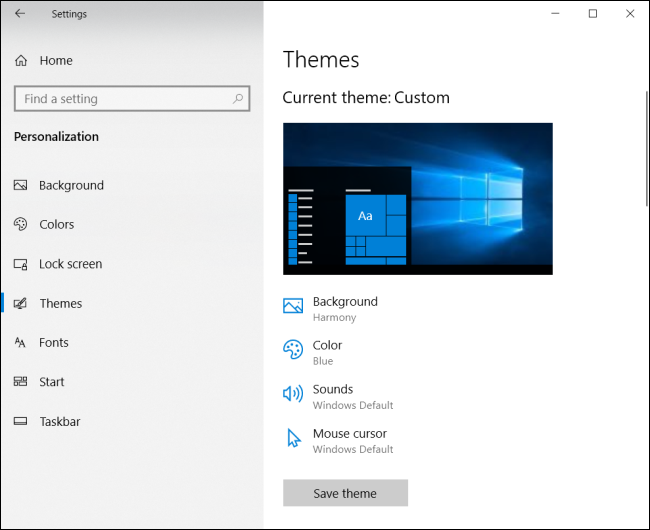Focus the Find a setting search box
The image size is (650, 530).
[x=120, y=99]
